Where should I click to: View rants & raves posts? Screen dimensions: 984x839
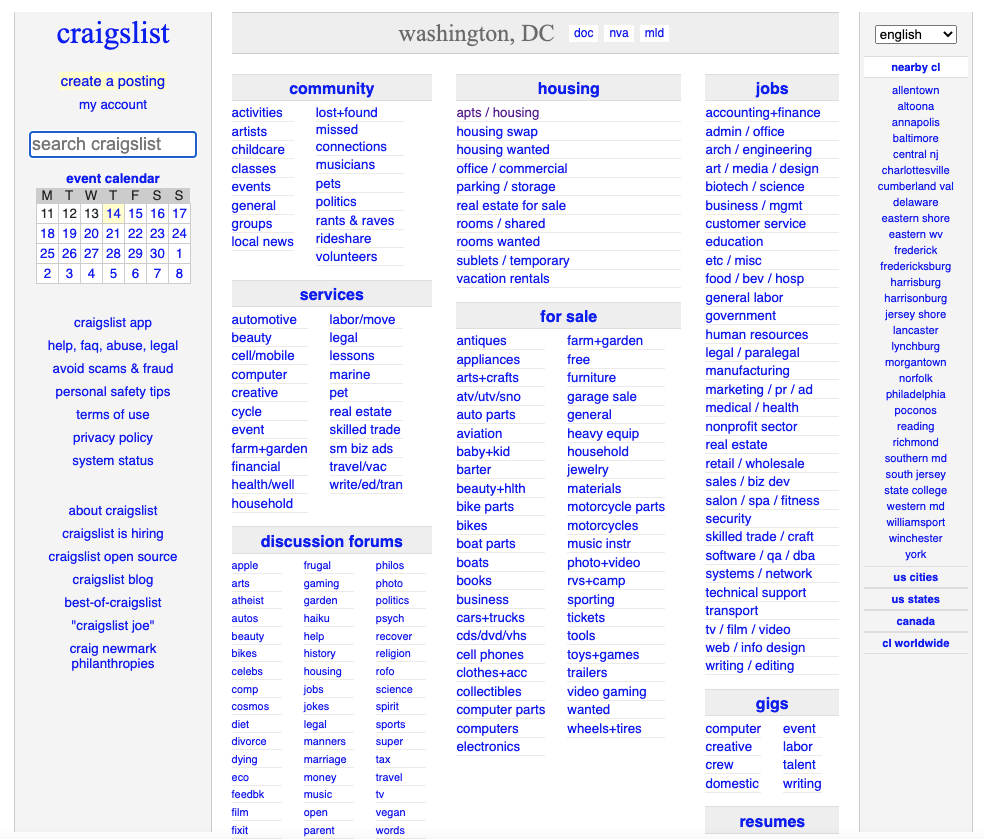click(x=355, y=221)
